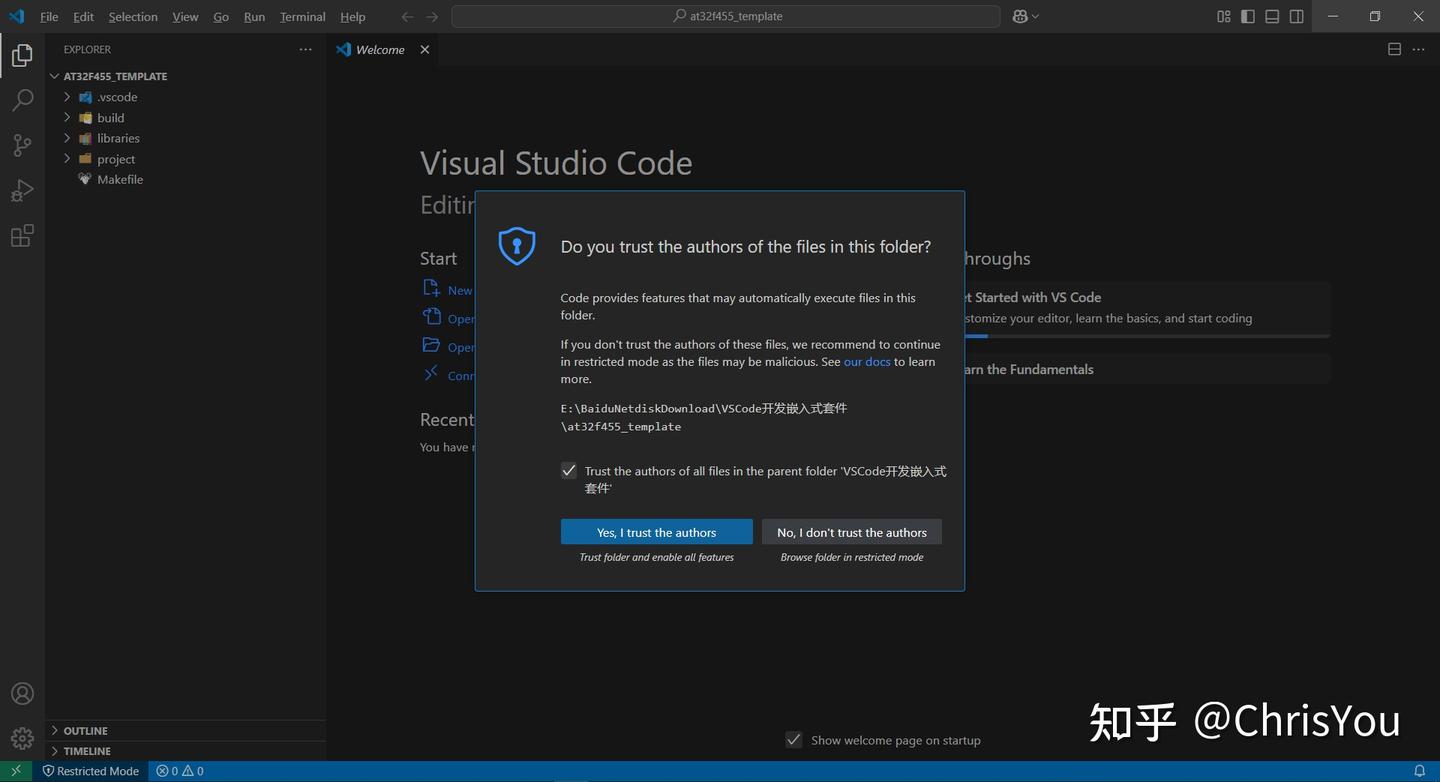Click the at32f455_template search box at the top
This screenshot has height=782, width=1440.
[727, 15]
